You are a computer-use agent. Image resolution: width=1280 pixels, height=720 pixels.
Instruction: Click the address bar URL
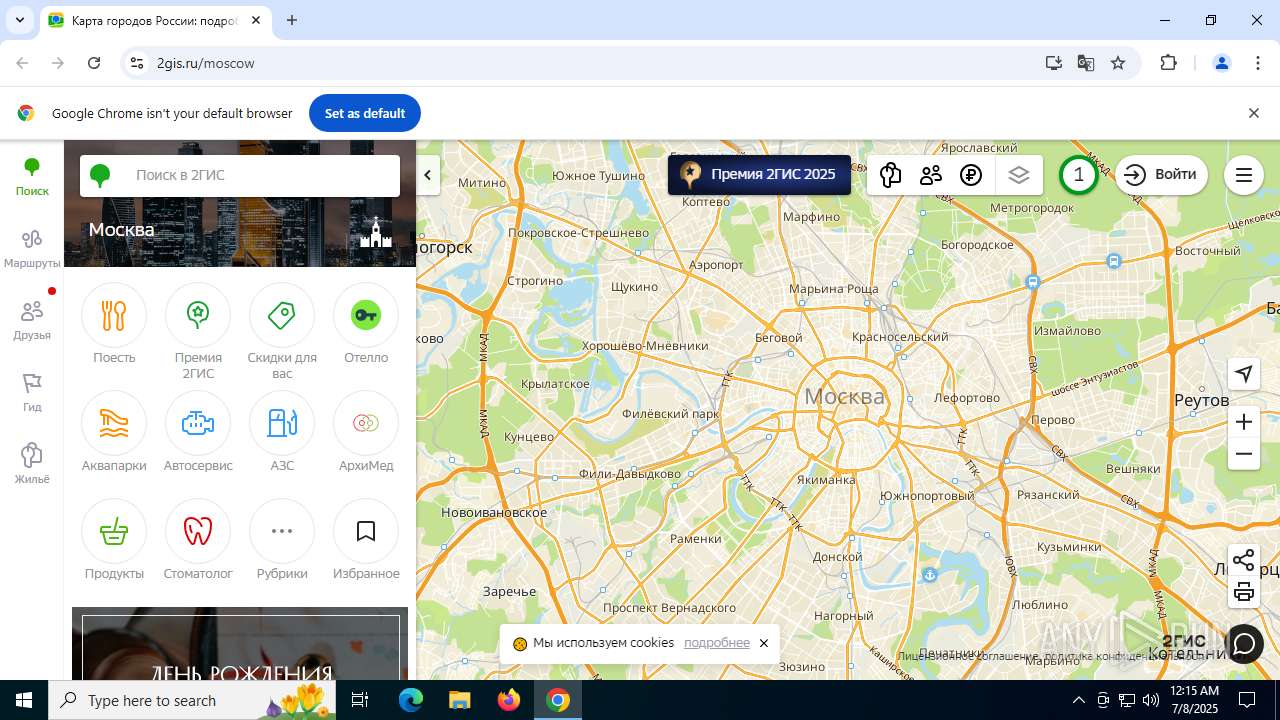(x=205, y=63)
